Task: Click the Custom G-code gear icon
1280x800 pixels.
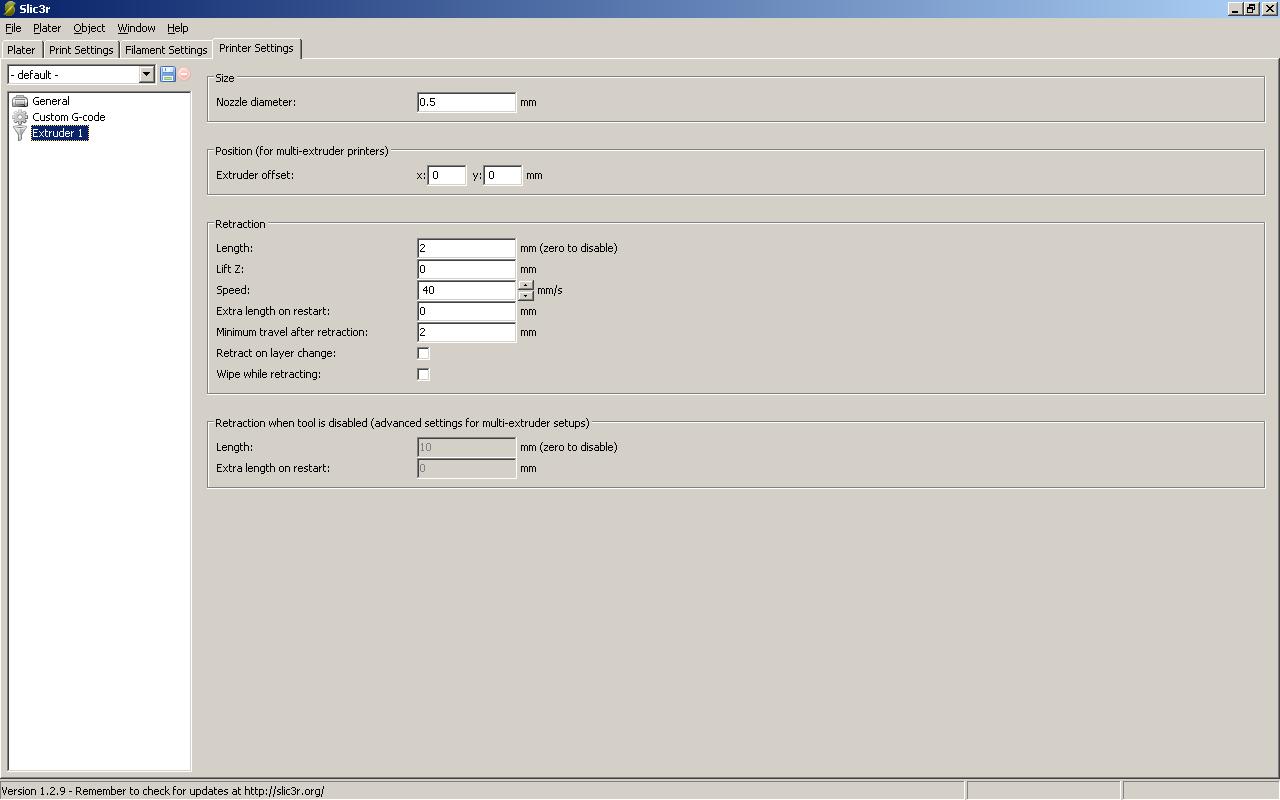Action: tap(20, 117)
